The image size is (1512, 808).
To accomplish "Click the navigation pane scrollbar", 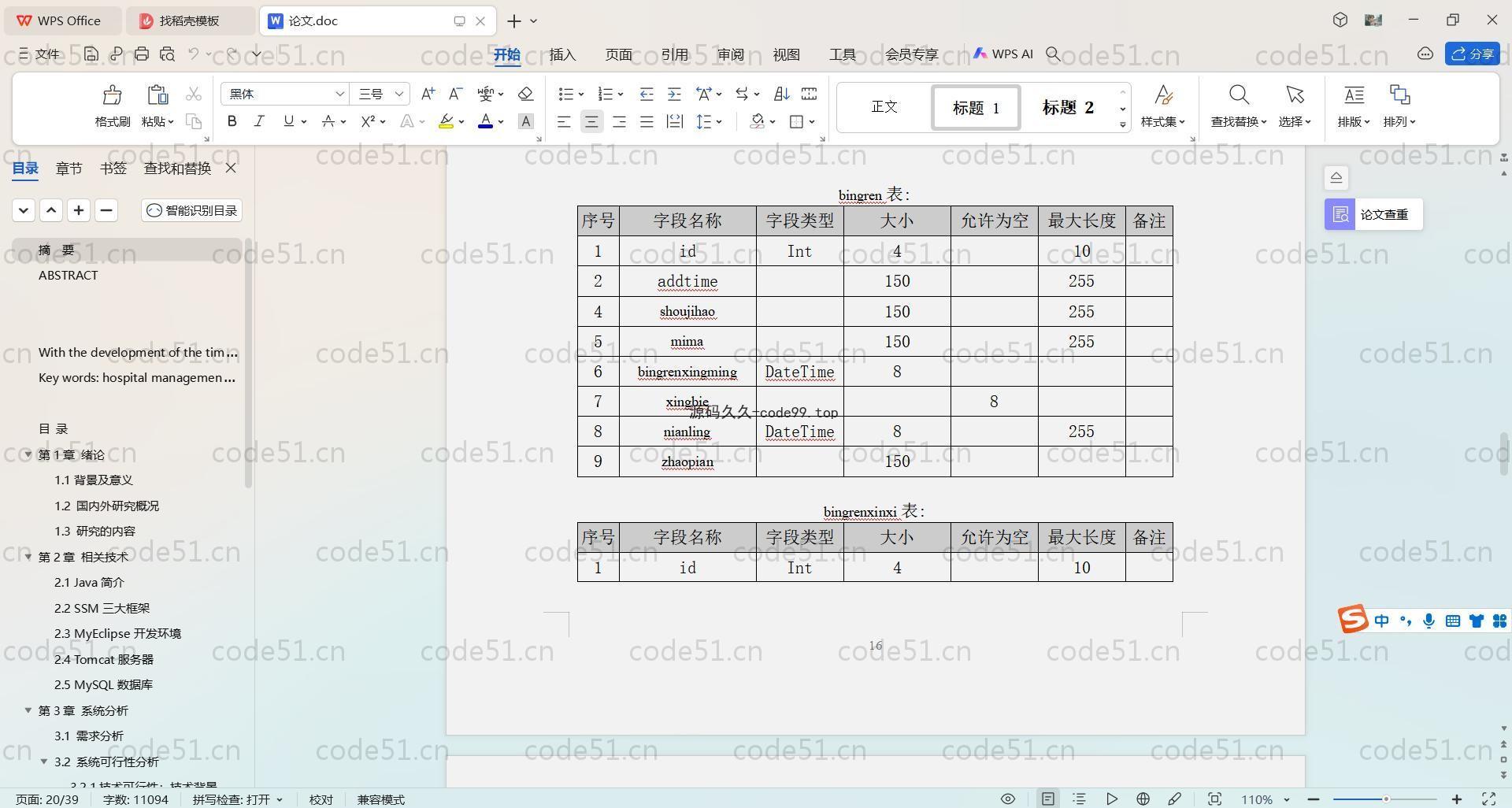I will pos(249,362).
